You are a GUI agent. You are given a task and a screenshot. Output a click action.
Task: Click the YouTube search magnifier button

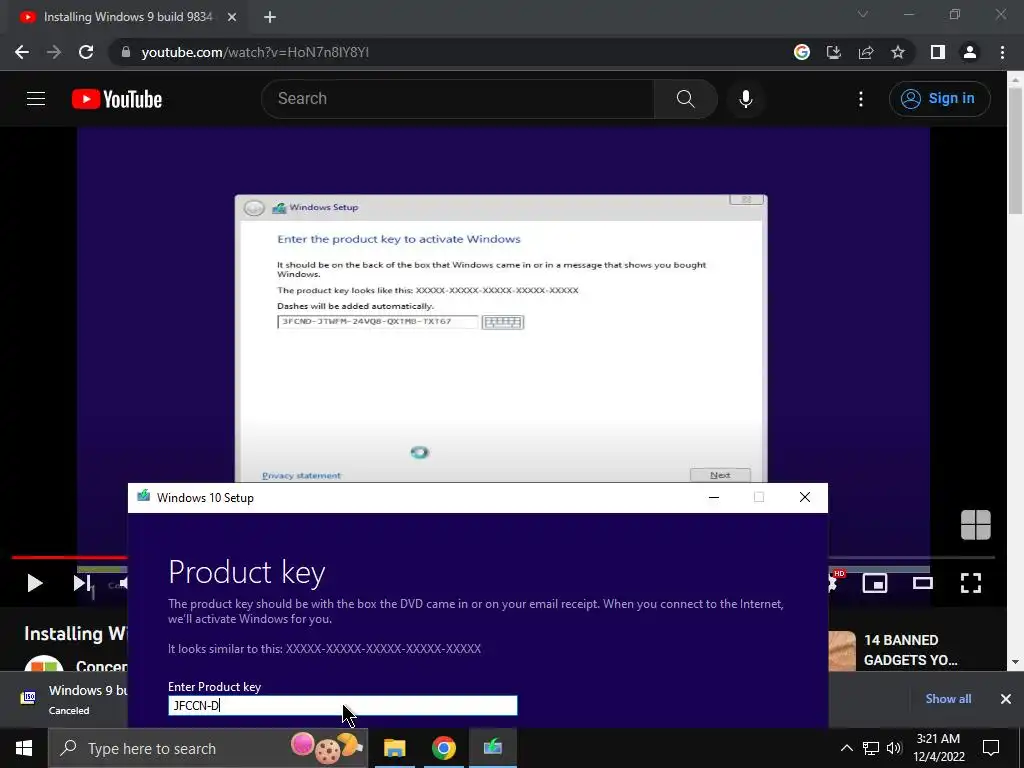click(686, 99)
